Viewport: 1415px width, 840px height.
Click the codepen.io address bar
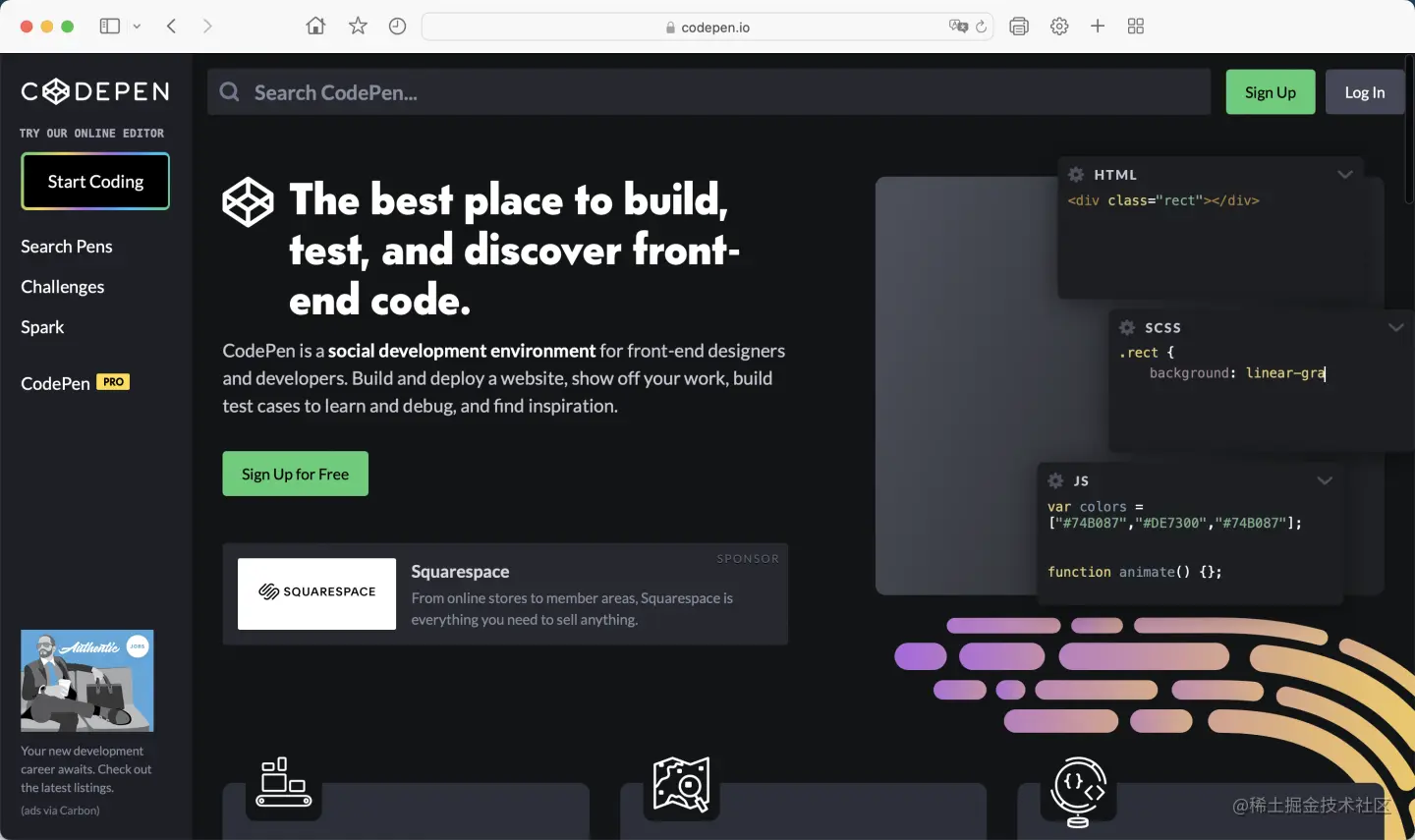pos(707,27)
